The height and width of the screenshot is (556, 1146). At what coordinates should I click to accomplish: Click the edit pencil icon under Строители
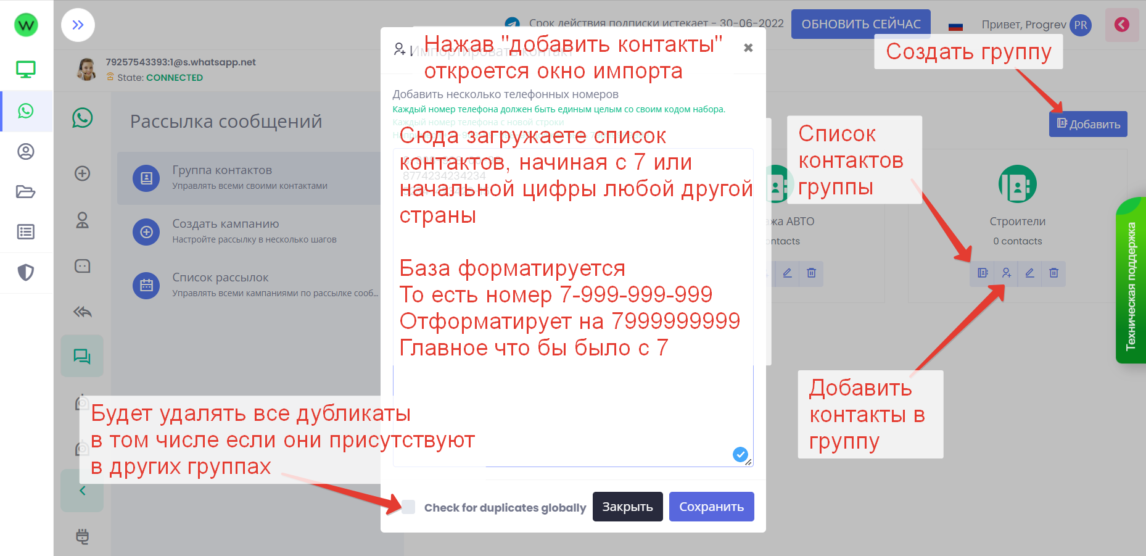[1030, 272]
